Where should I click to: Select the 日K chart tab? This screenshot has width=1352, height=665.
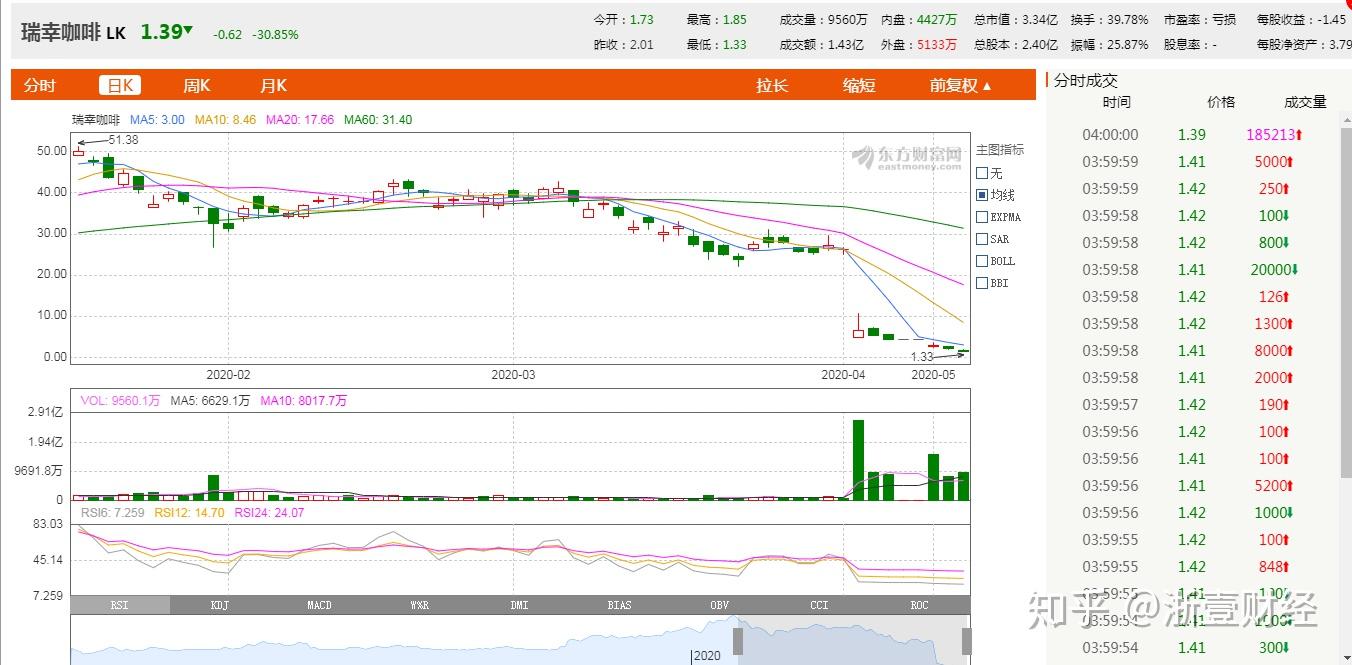121,85
